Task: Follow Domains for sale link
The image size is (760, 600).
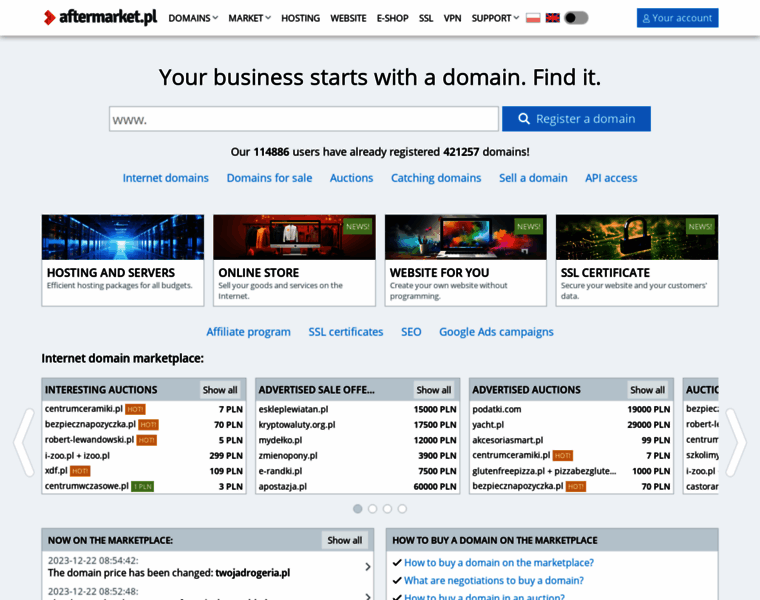Action: (x=269, y=178)
